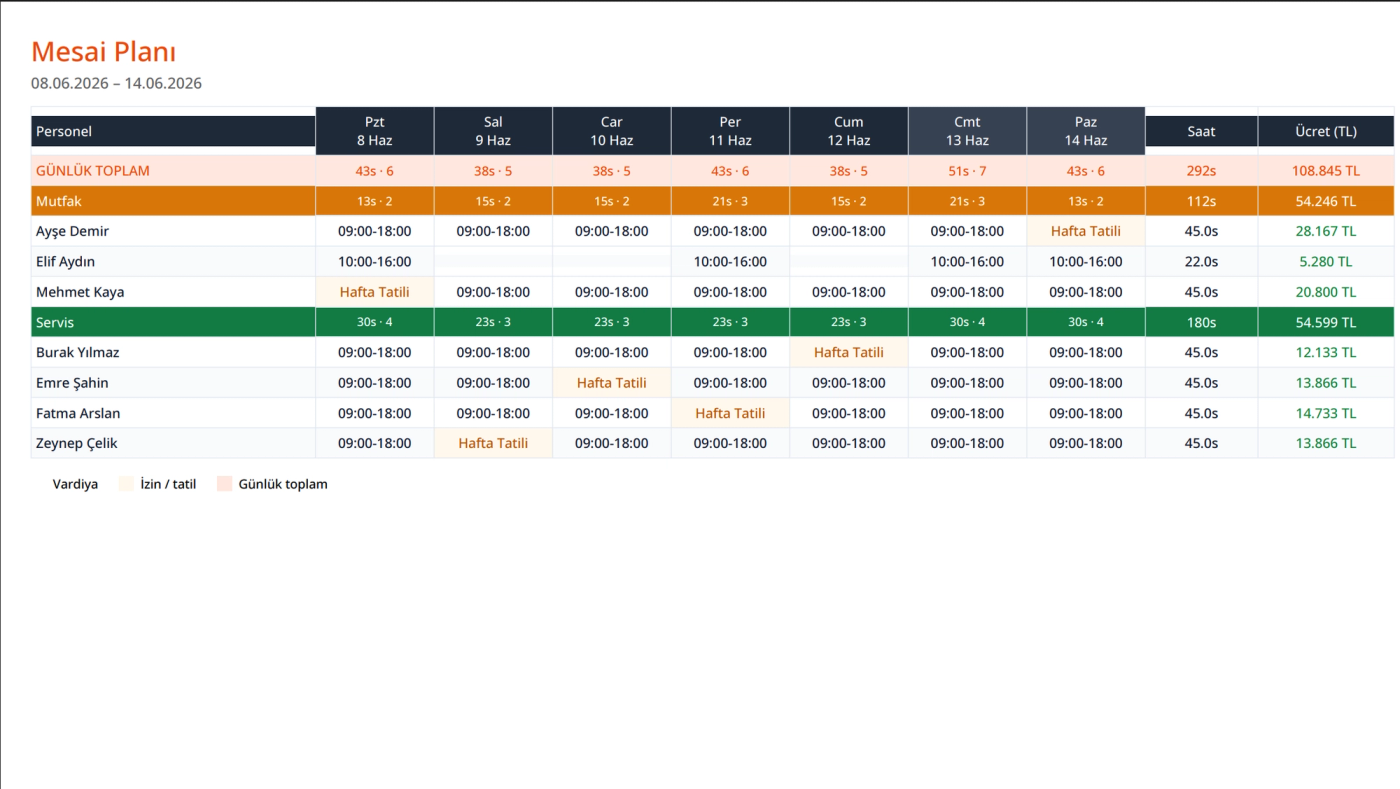Select the Personel column header

click(x=174, y=131)
